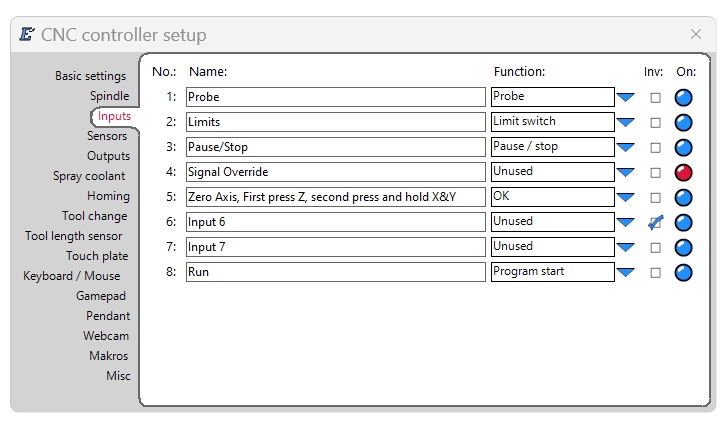Click the blue On indicator for Pause/Stop input

pyautogui.click(x=683, y=148)
